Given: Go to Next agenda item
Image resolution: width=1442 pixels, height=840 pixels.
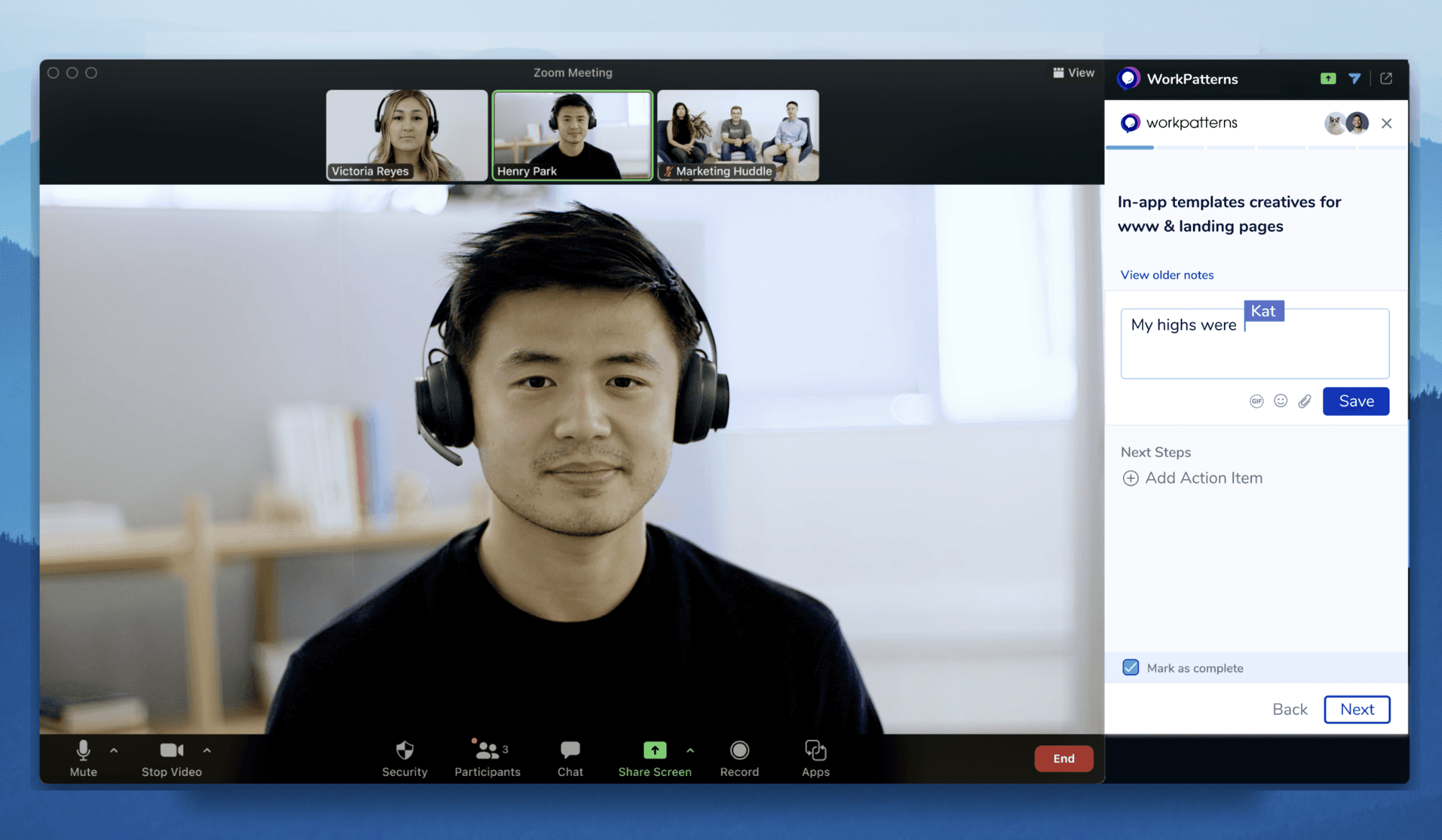Looking at the screenshot, I should (1357, 709).
